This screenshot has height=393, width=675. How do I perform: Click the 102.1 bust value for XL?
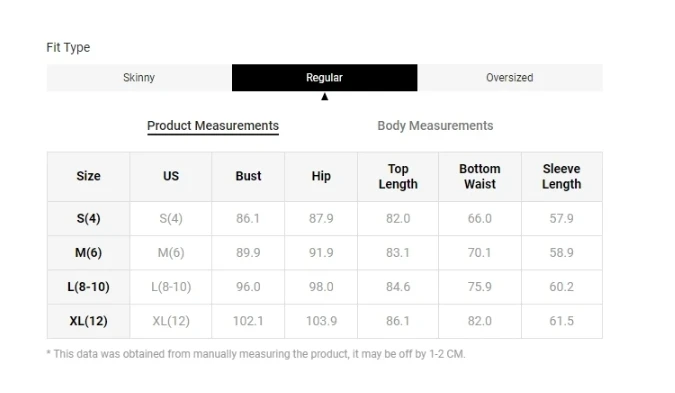tap(248, 321)
